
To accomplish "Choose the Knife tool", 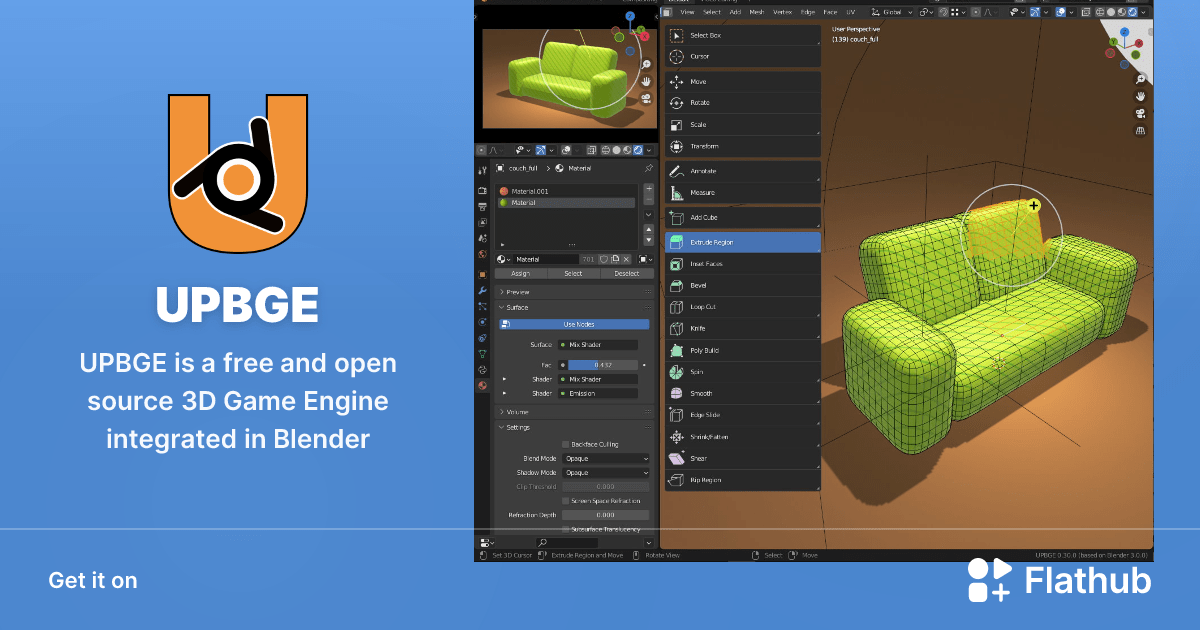I will [x=743, y=328].
